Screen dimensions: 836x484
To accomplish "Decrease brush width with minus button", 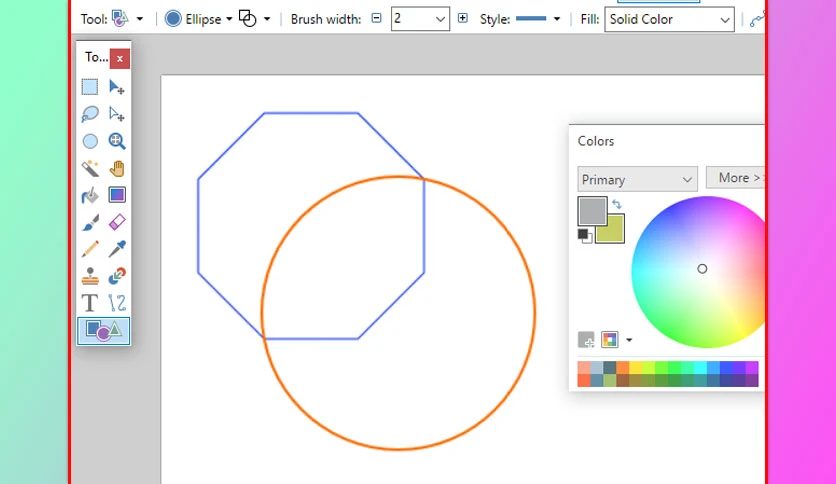I will (376, 18).
